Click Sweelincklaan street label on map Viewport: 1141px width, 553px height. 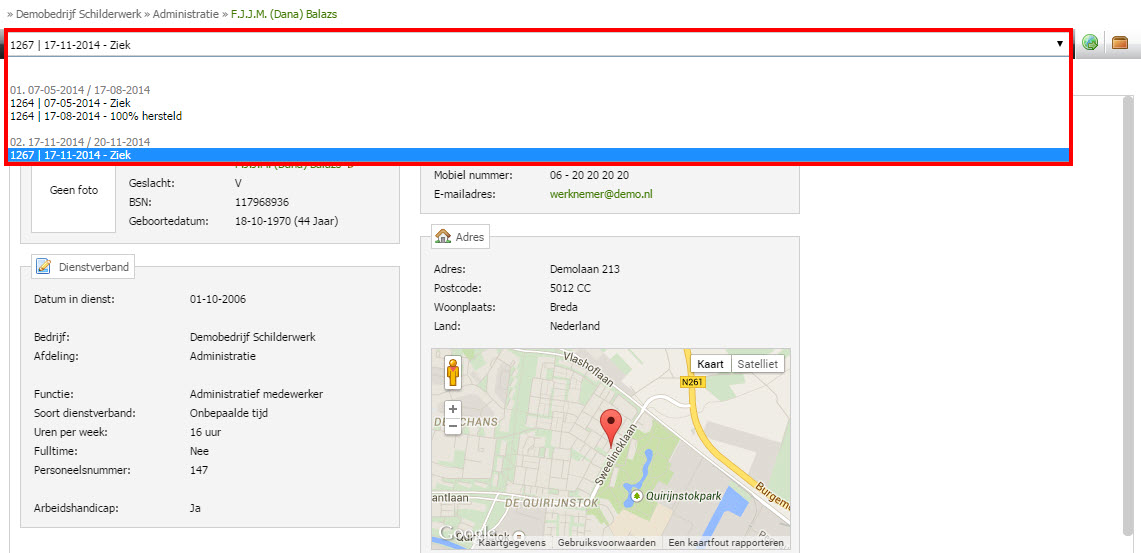coord(615,453)
